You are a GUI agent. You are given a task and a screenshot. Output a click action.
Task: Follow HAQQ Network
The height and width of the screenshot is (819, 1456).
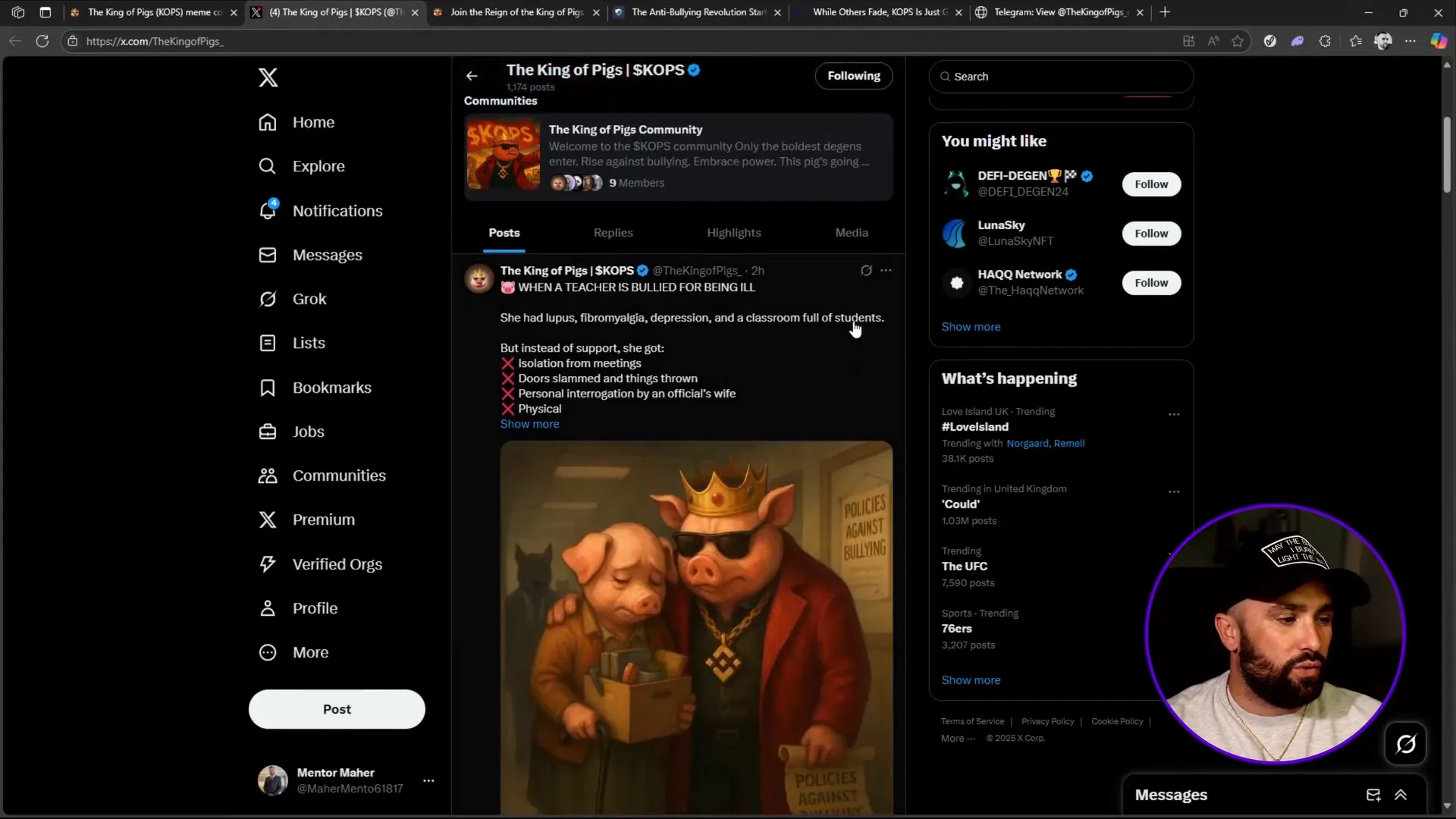tap(1151, 283)
